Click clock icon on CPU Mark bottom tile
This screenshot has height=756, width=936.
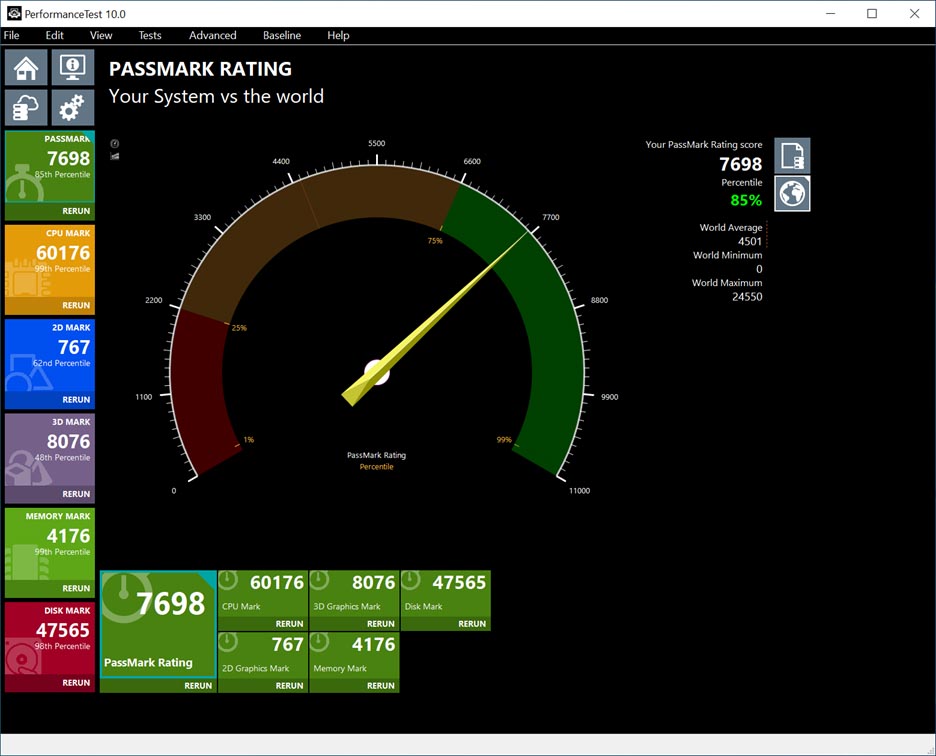coord(228,580)
